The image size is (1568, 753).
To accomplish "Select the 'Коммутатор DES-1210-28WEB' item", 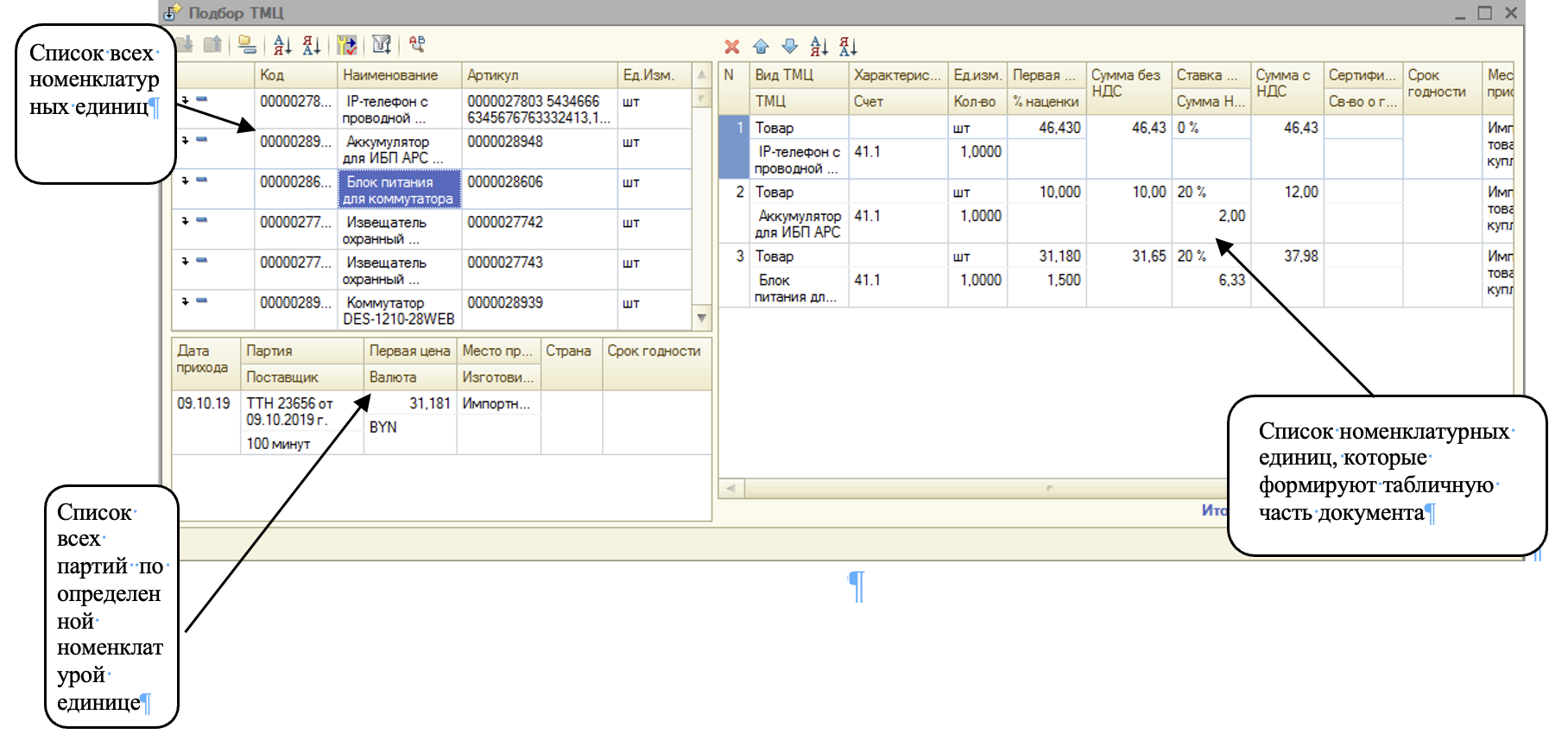I will click(398, 311).
